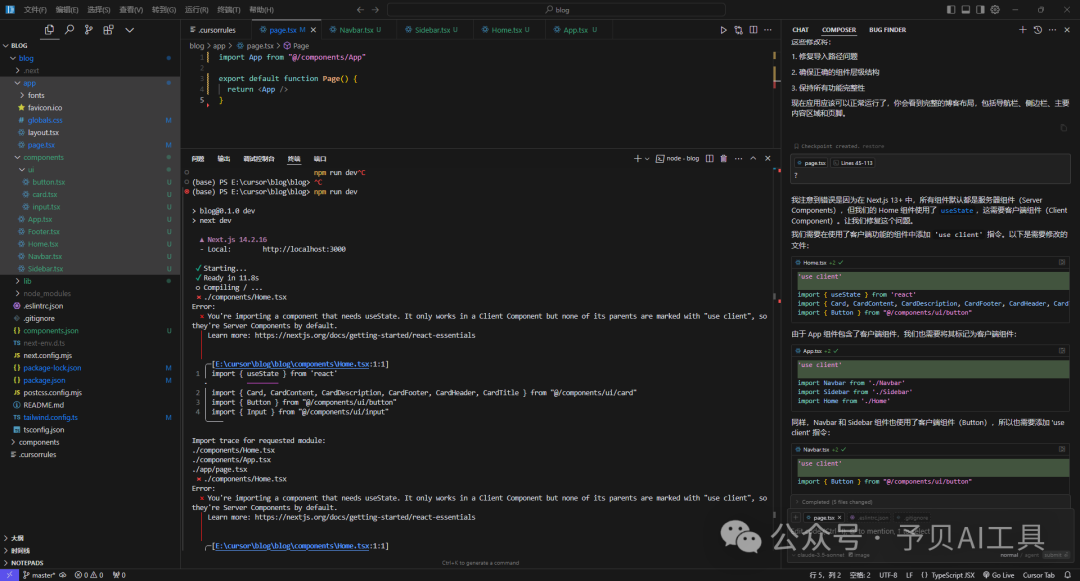
Task: Click the blog search box in title bar
Action: (557, 10)
